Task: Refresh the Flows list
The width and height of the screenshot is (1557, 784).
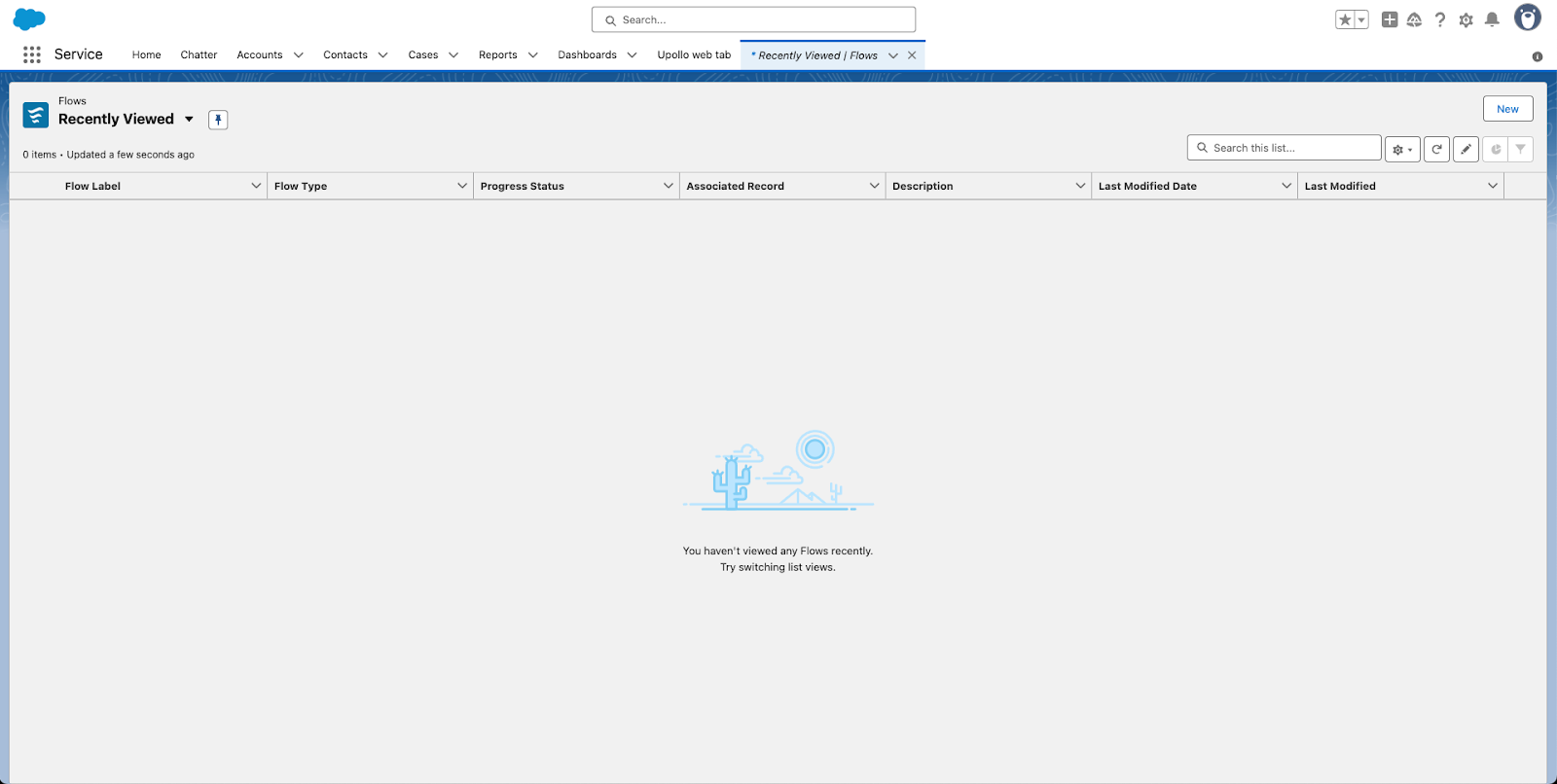Action: [1436, 149]
